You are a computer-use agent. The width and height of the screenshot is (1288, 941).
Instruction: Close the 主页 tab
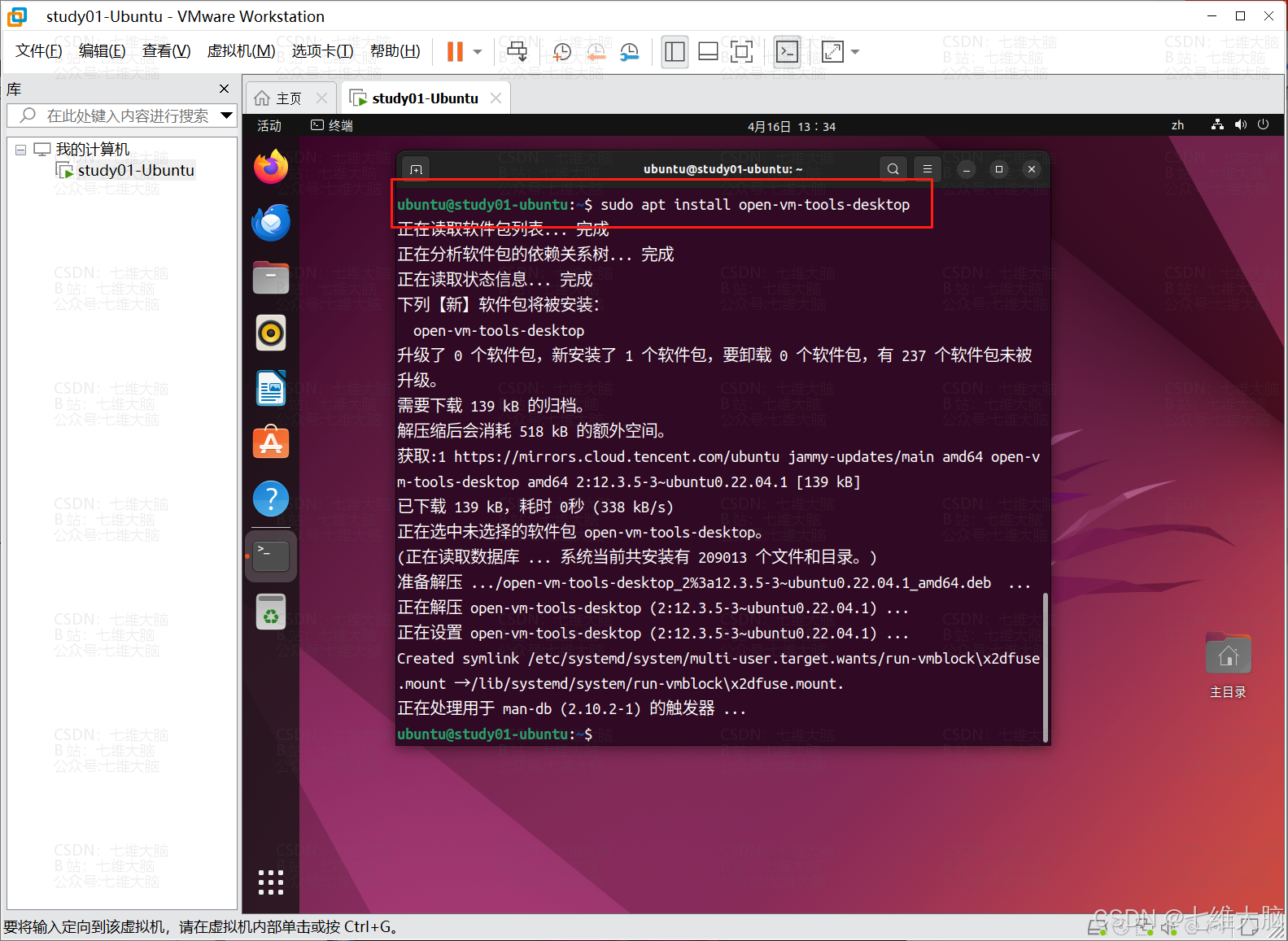(321, 98)
